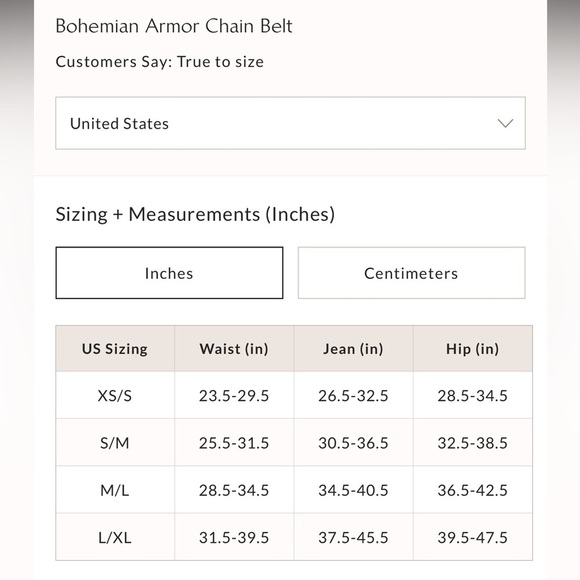Click Customers Say: True to size text
Screen dimensions: 580x580
(x=160, y=62)
